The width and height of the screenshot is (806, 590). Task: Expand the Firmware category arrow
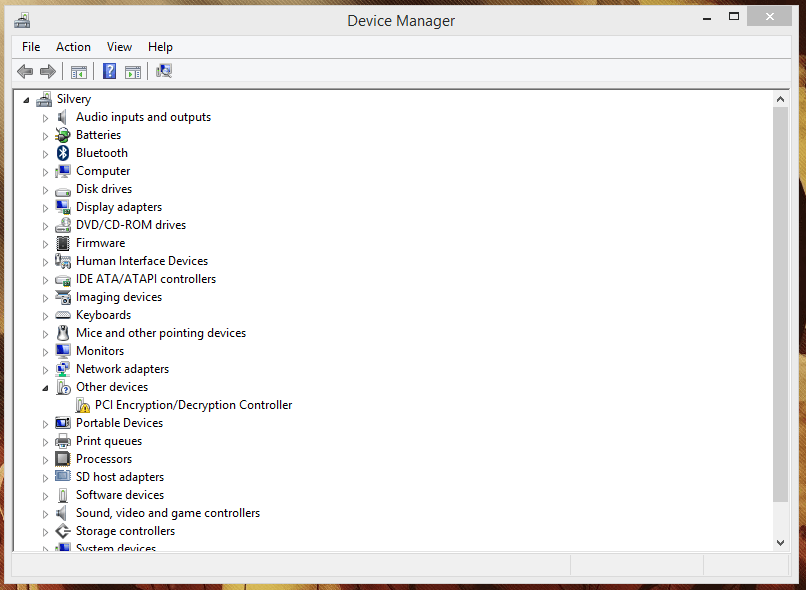point(45,244)
